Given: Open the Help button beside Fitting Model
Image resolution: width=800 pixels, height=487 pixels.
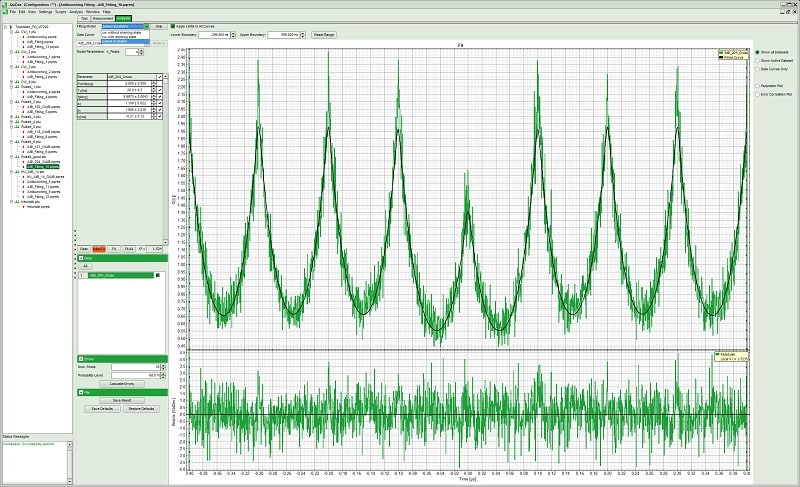Looking at the screenshot, I should [x=158, y=26].
